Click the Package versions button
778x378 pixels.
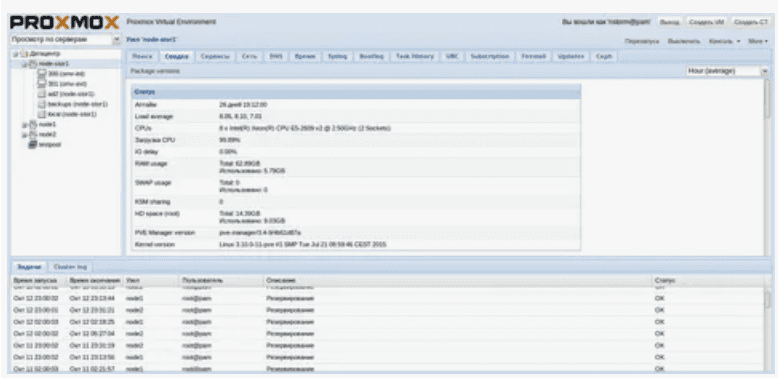[155, 71]
